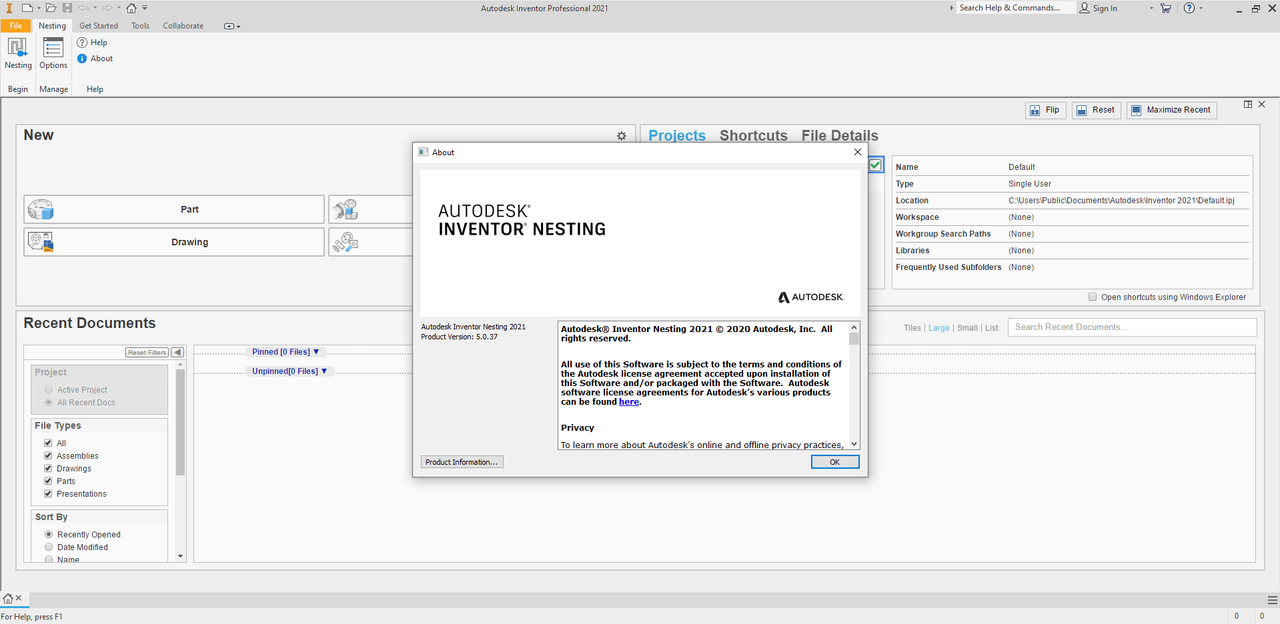
Task: Click the Presentation template icon beside Drawing
Action: pos(346,242)
